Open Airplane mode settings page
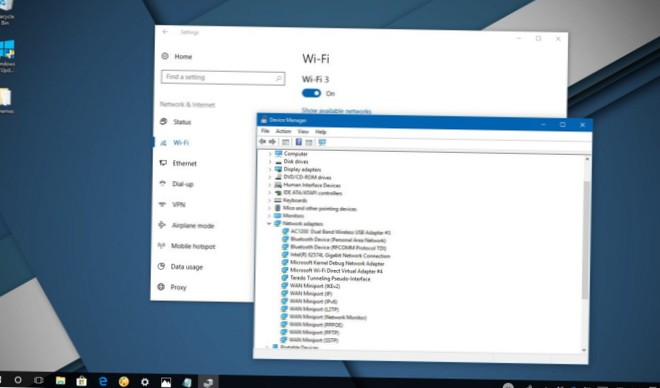660x388 pixels. (186, 226)
